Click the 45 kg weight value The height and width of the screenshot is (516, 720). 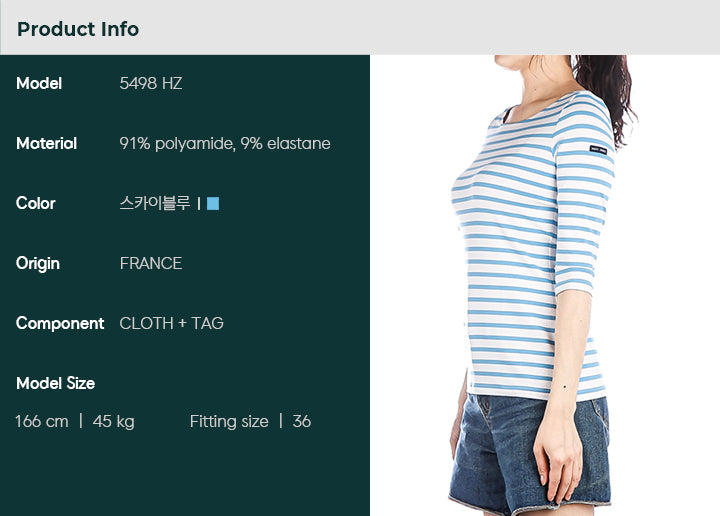113,421
